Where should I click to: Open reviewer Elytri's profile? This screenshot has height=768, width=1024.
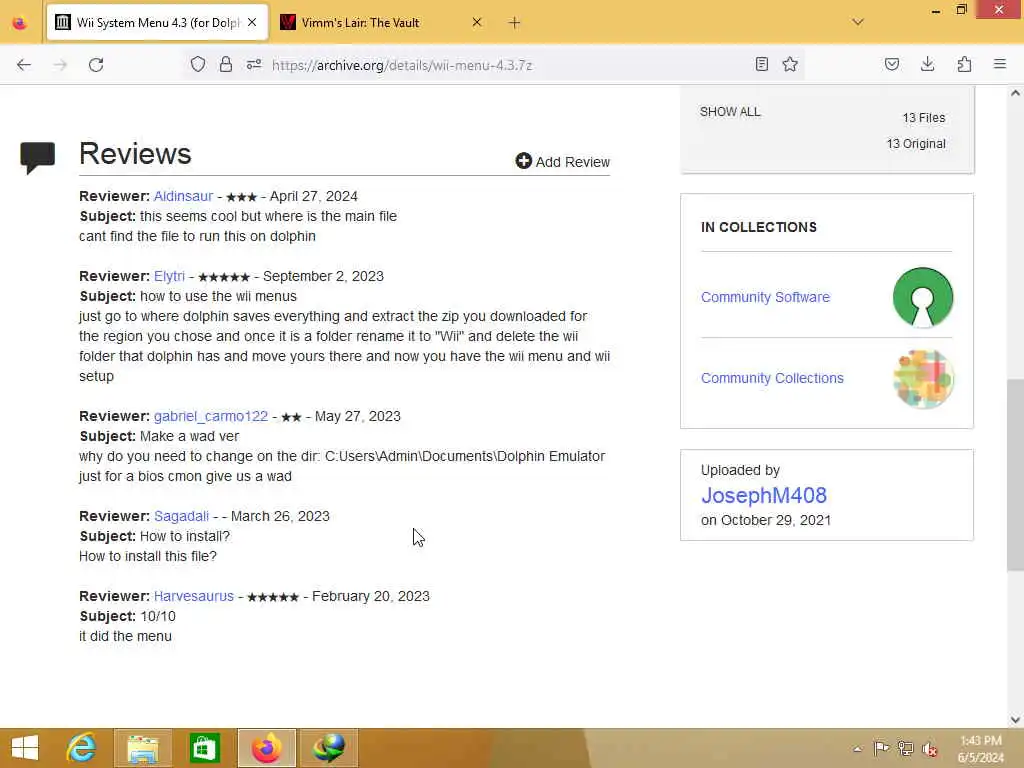pos(169,276)
